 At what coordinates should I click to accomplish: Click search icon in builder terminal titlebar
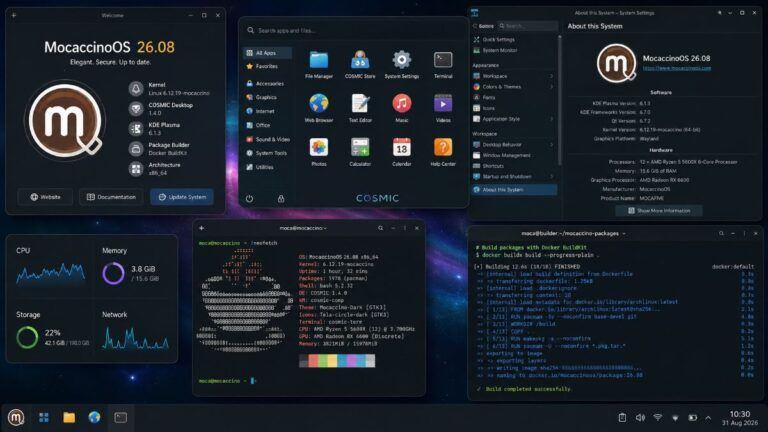pyautogui.click(x=721, y=234)
